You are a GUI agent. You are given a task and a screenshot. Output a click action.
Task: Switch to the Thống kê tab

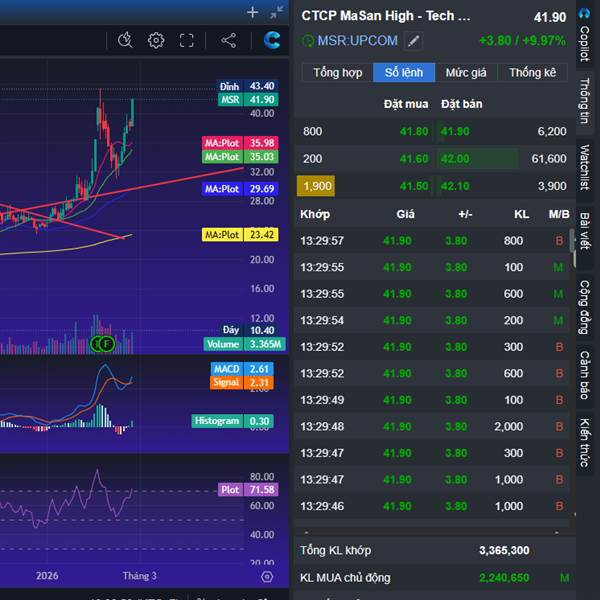[x=532, y=72]
